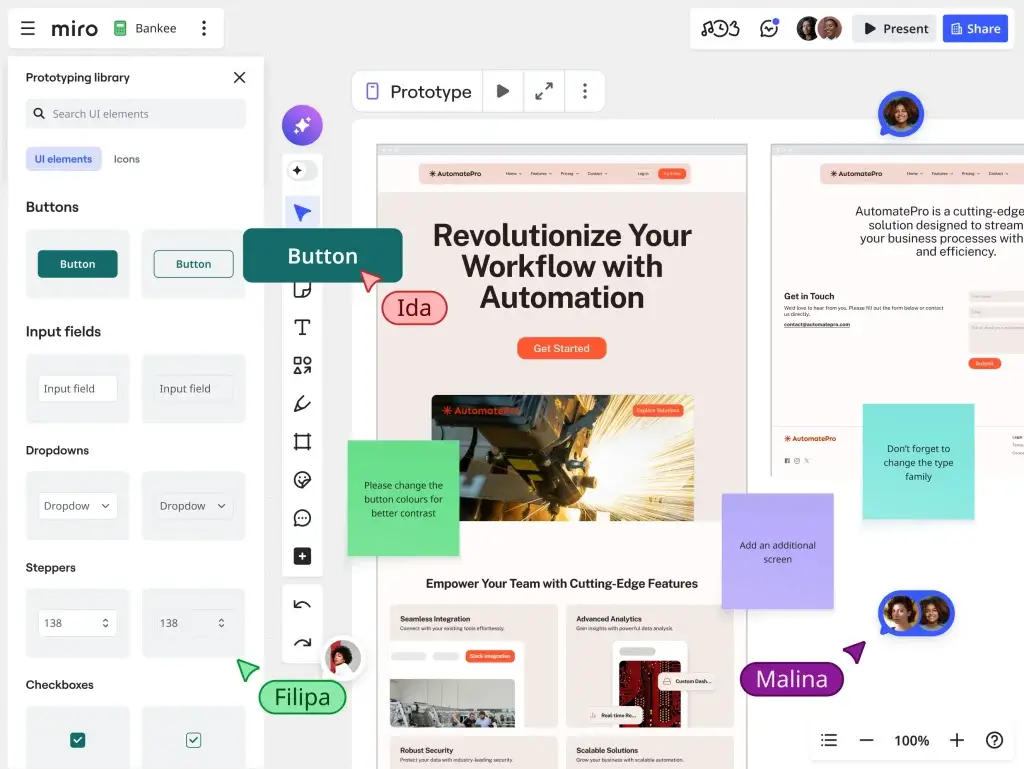Select the Text tool

tap(302, 327)
